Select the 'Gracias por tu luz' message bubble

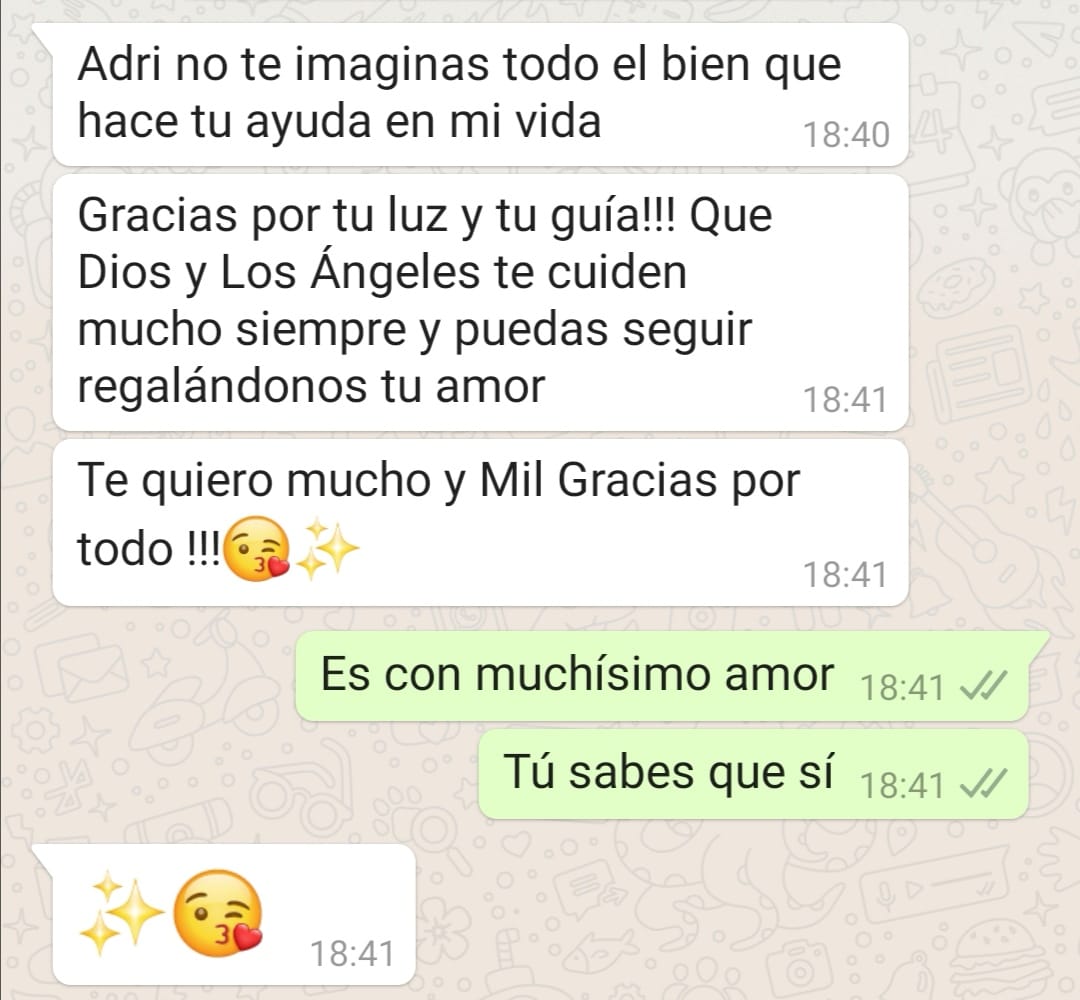pos(480,302)
